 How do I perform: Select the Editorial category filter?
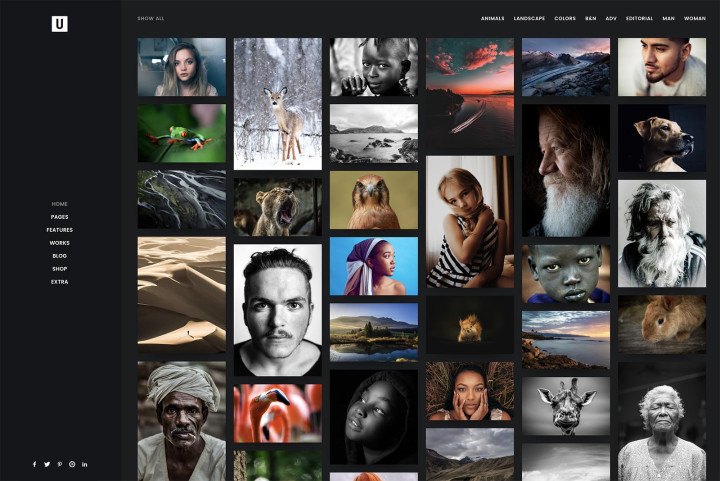(639, 18)
